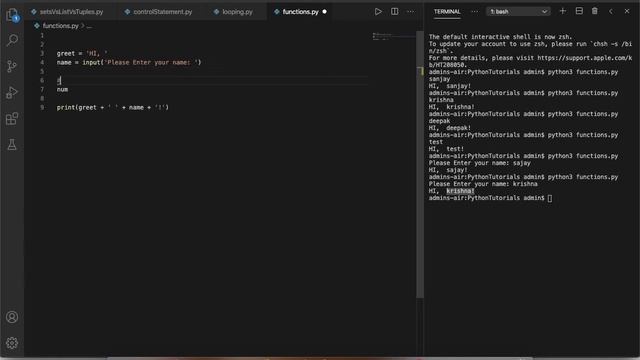Open breadcrumb ellipsis after functions.py

point(89,26)
